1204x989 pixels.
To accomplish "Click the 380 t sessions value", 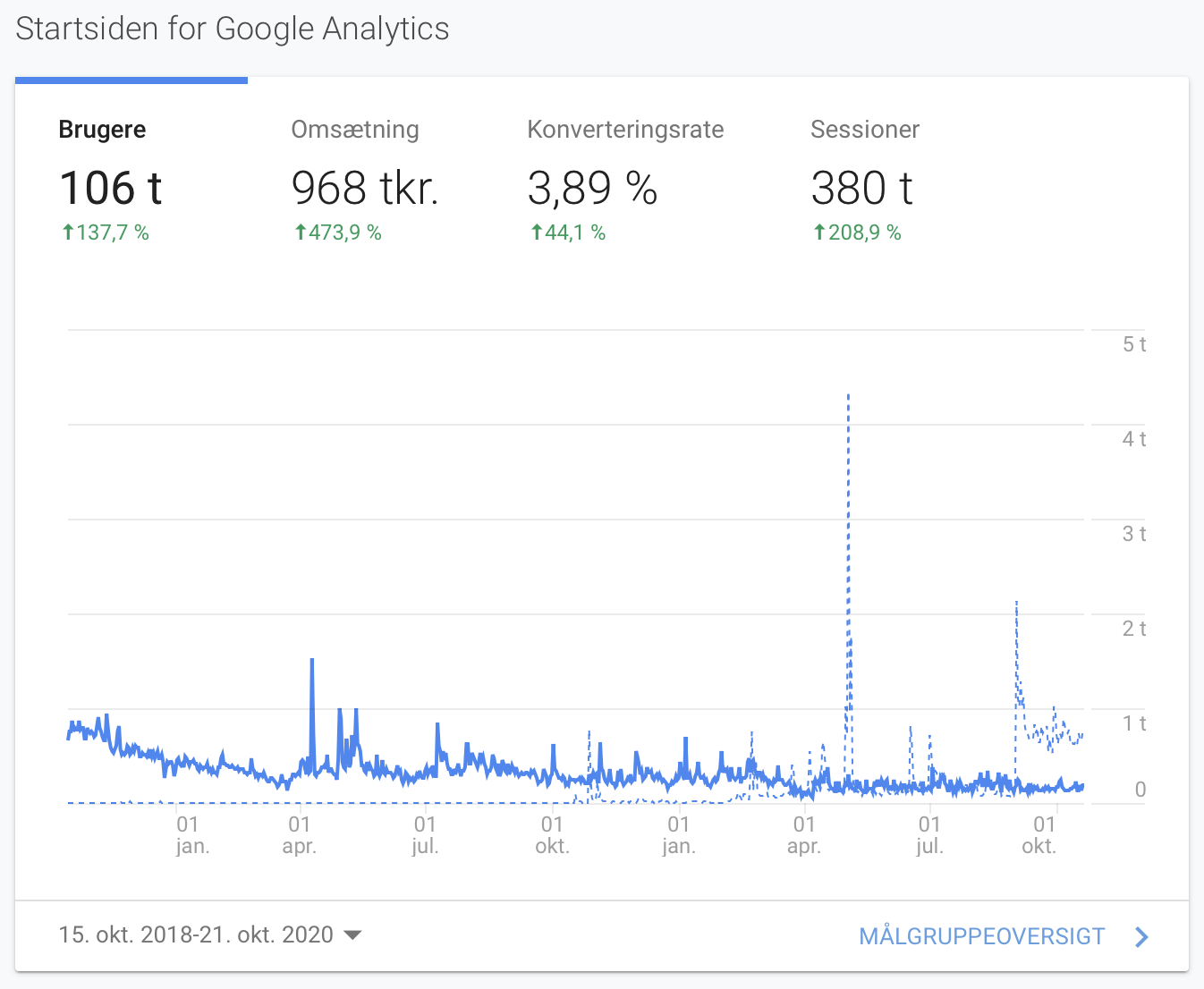I will 861,188.
